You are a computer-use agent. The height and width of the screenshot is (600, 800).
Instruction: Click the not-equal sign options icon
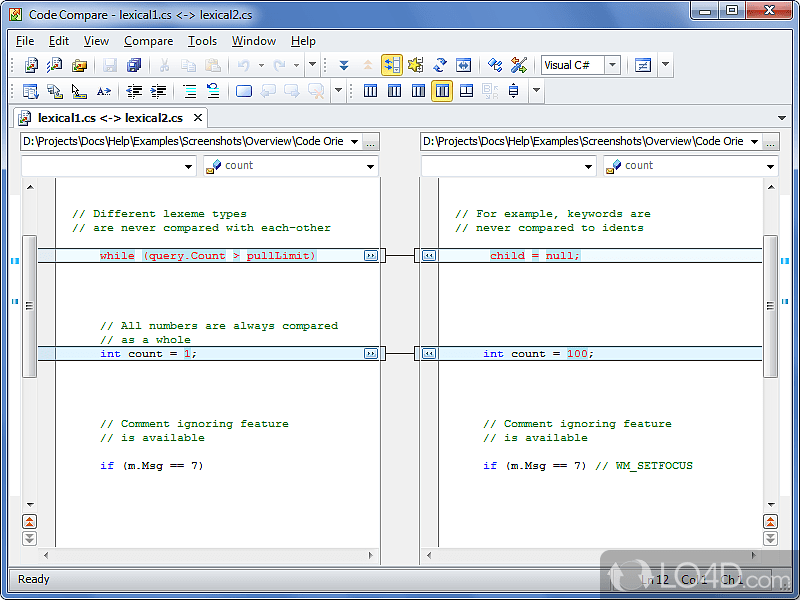[643, 65]
